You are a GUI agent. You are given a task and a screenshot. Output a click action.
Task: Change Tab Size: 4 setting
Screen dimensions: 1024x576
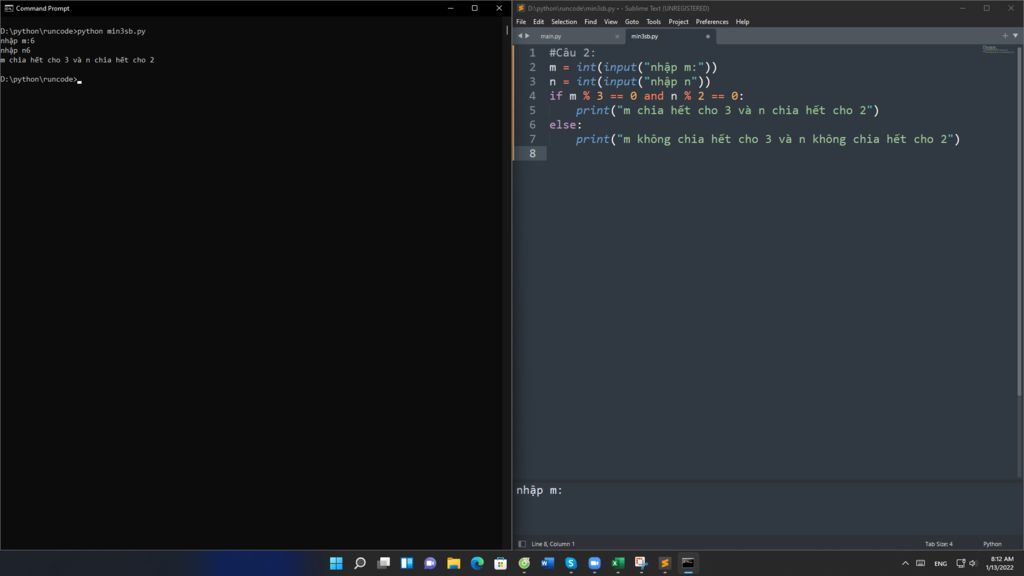click(x=938, y=543)
